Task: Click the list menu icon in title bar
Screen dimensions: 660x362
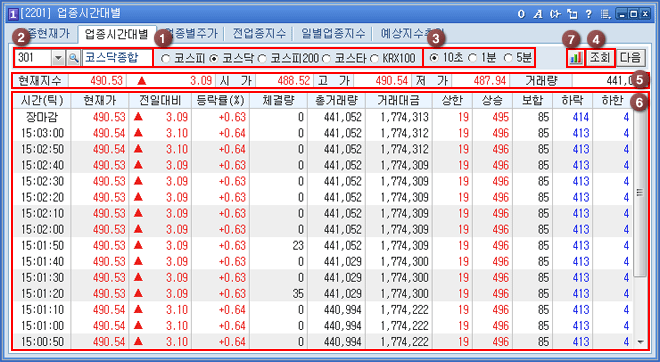Action: 606,14
